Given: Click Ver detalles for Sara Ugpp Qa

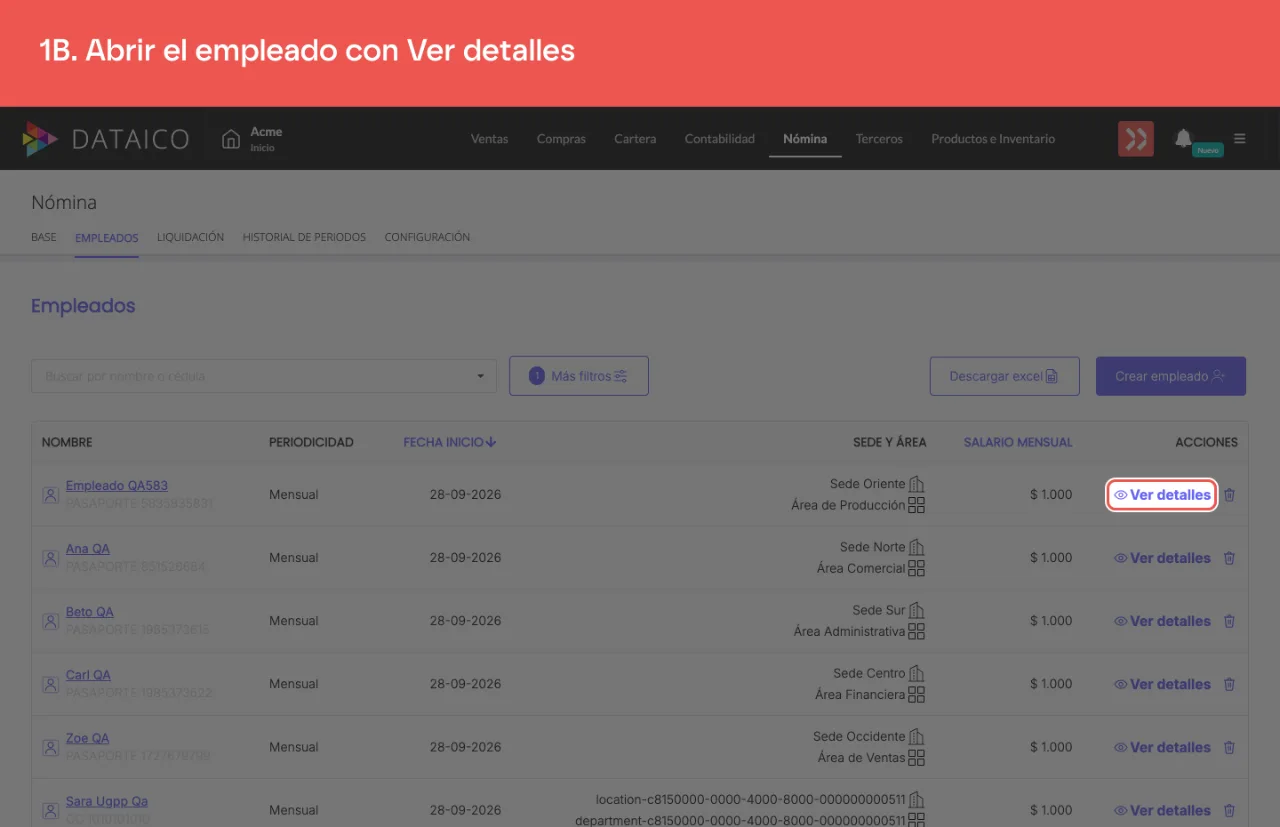Looking at the screenshot, I should point(1162,810).
